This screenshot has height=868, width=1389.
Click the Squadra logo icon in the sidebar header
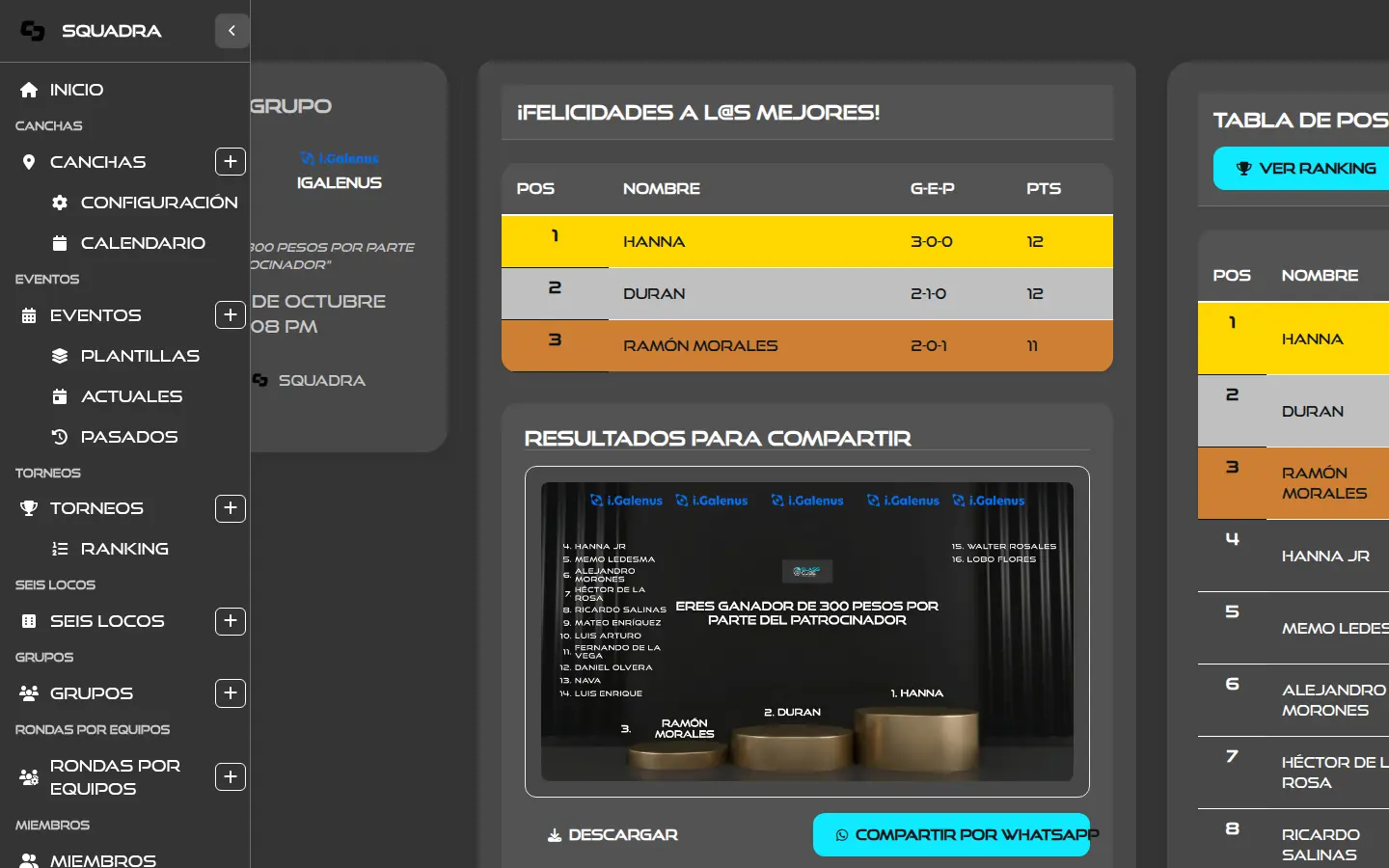(33, 31)
